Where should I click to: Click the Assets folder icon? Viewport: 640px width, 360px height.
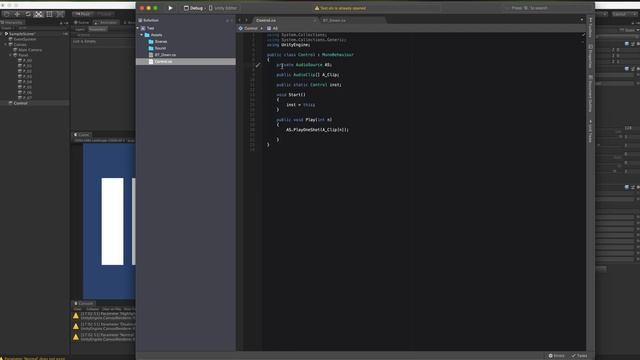pos(147,35)
